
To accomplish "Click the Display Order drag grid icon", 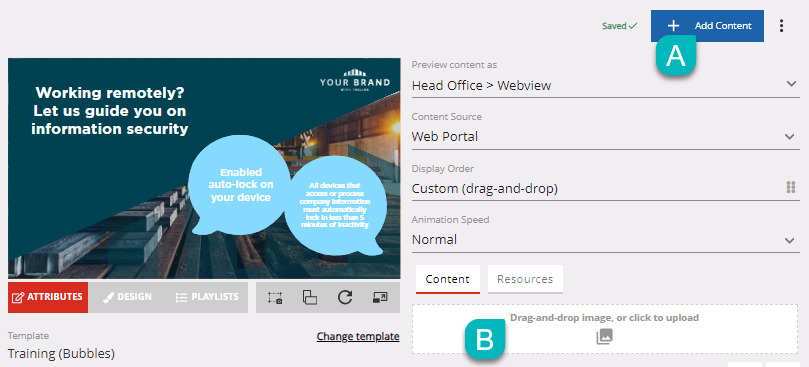I will [x=790, y=187].
